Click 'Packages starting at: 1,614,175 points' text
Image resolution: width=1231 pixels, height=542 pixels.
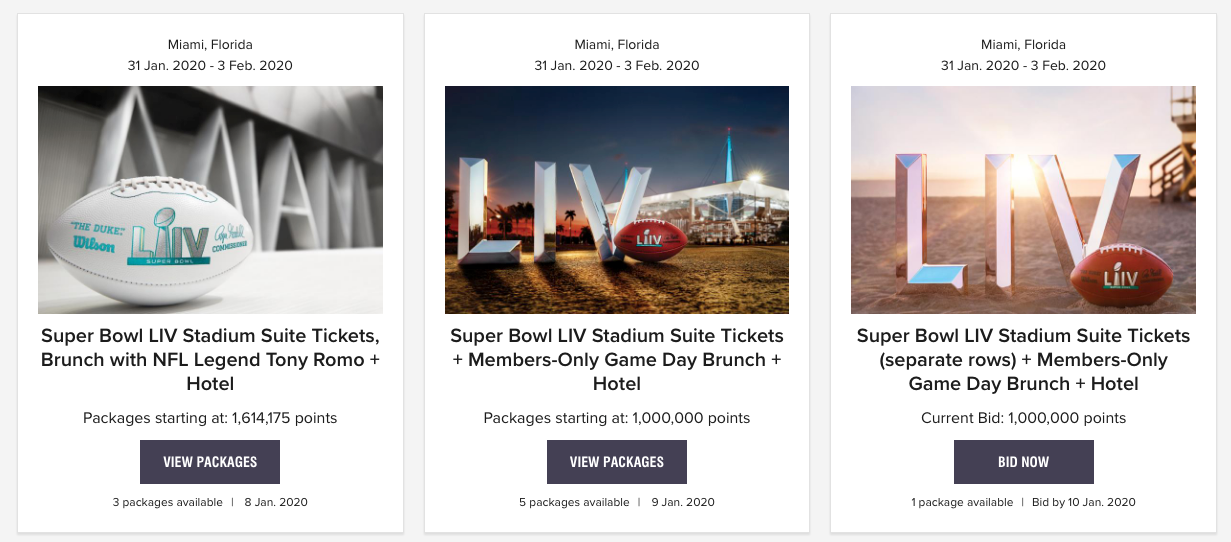[x=210, y=418]
